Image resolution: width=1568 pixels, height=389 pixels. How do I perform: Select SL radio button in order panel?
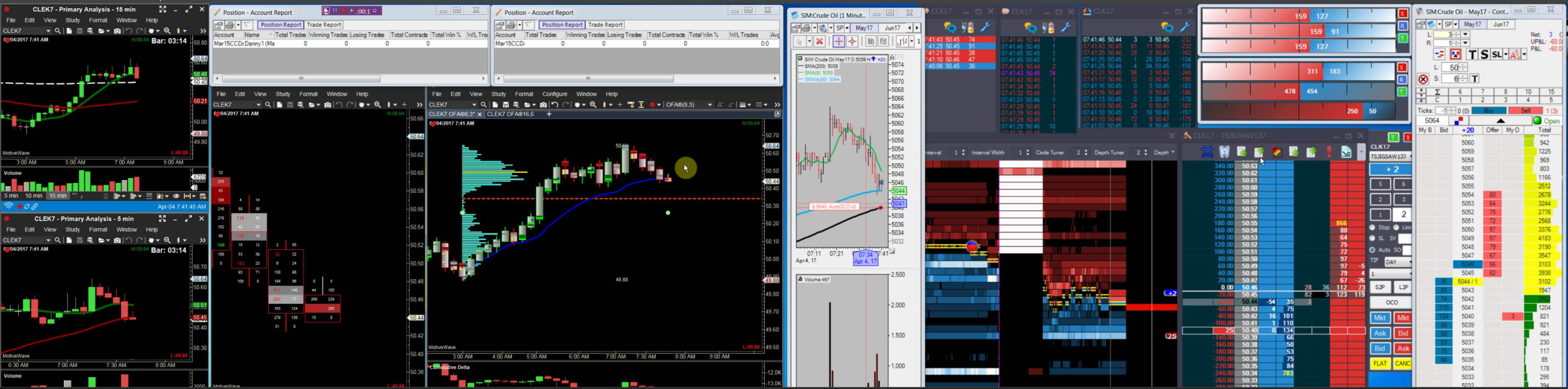[1372, 238]
